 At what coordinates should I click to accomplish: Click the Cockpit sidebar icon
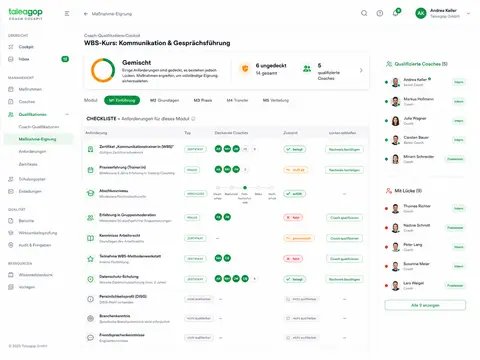click(x=11, y=47)
